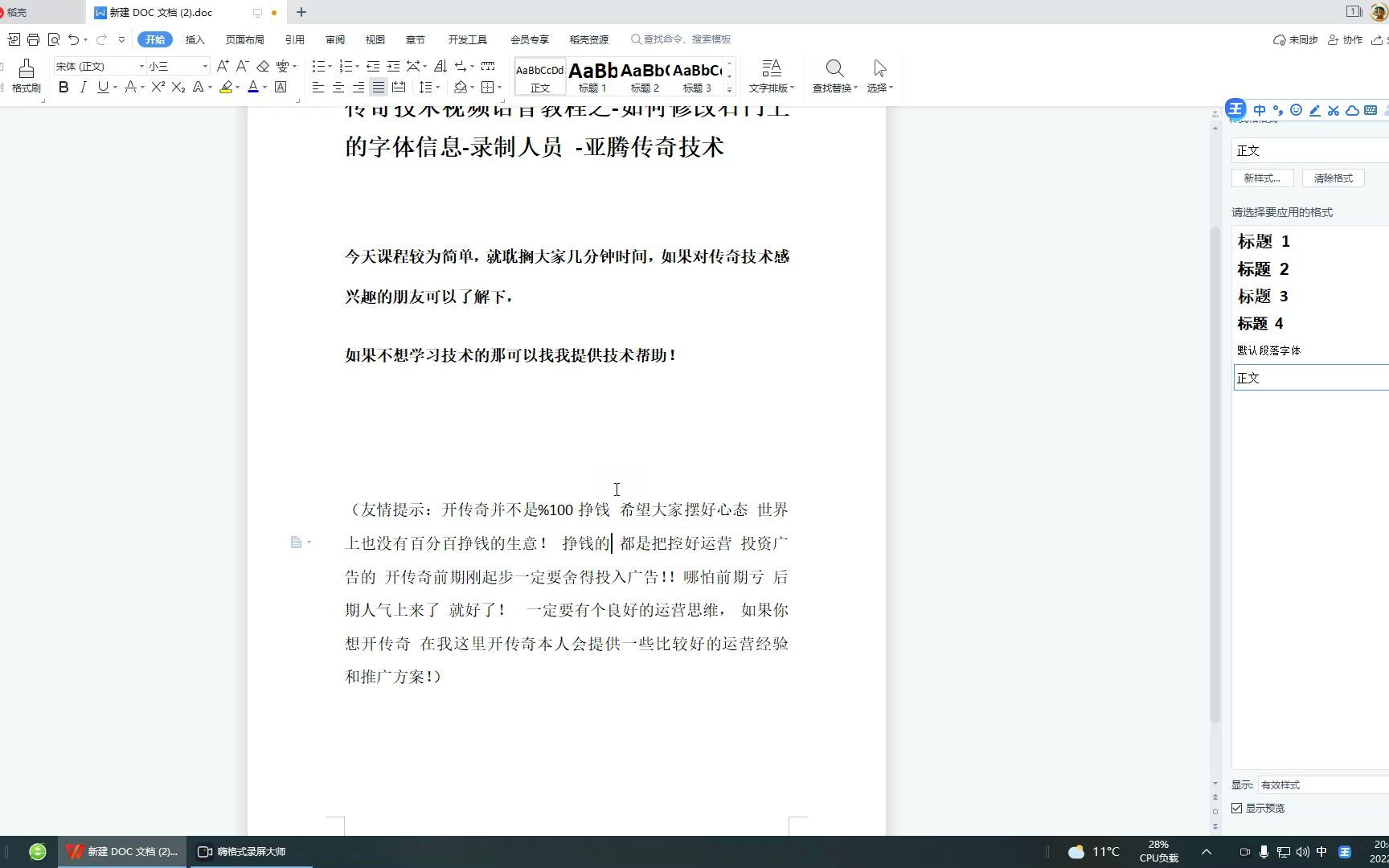Expand the style gallery with more arrow
The width and height of the screenshot is (1389, 868).
pos(728,90)
